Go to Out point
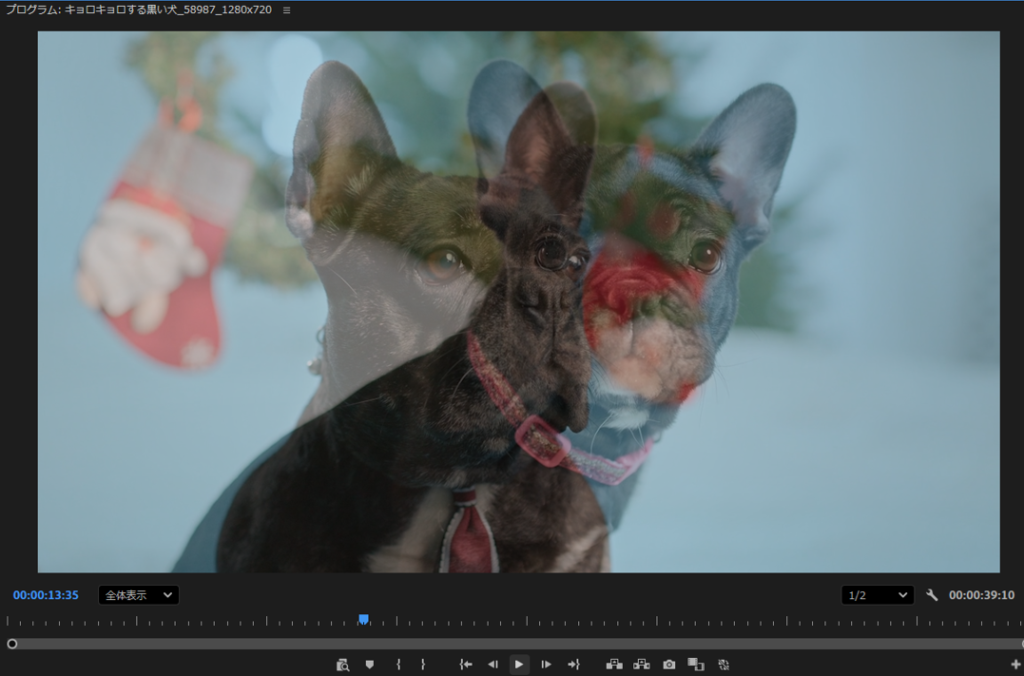The image size is (1024, 676). [573, 664]
